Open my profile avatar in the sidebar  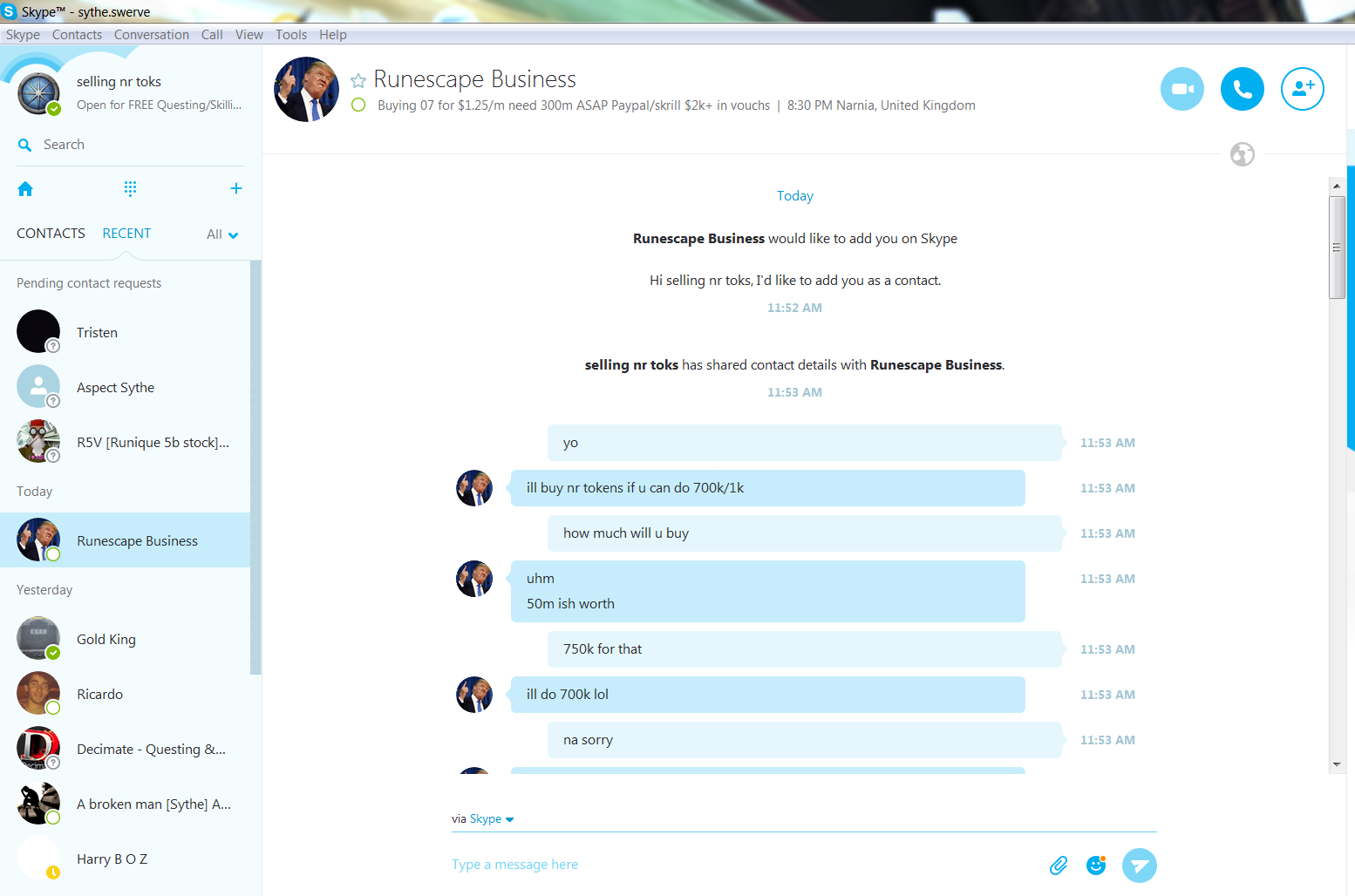[38, 93]
